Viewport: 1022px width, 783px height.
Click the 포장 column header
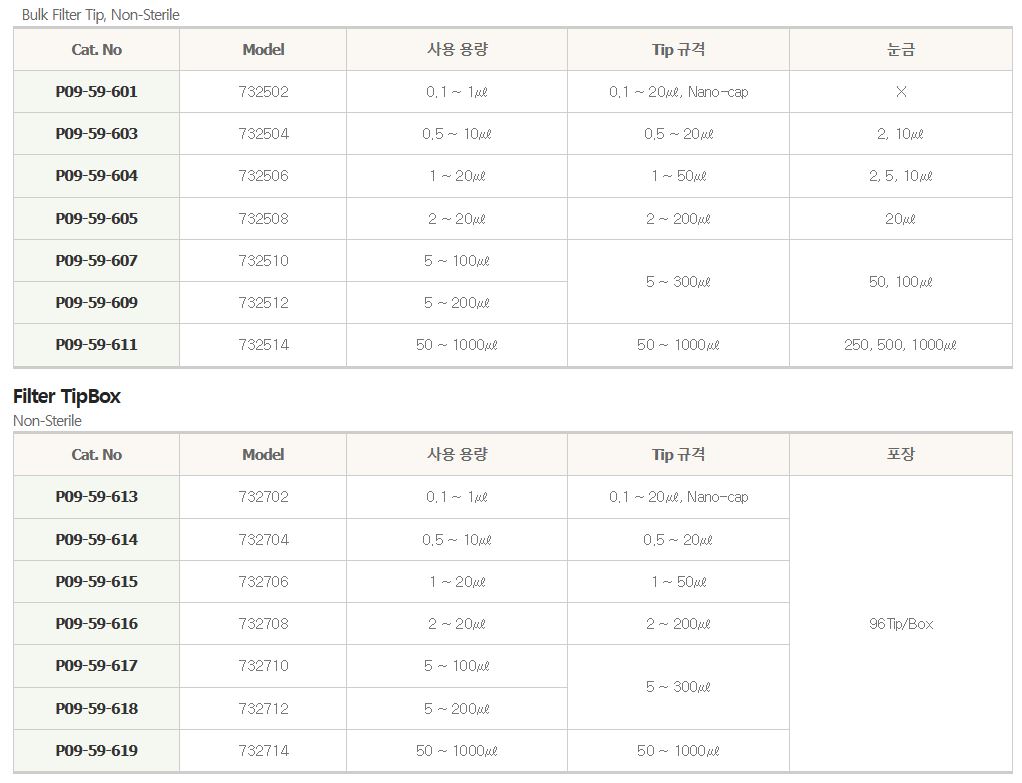tap(901, 454)
